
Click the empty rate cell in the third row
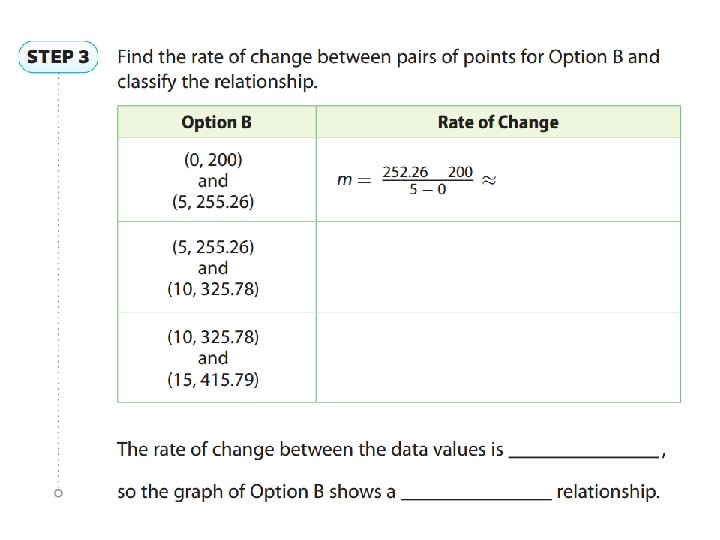point(498,357)
